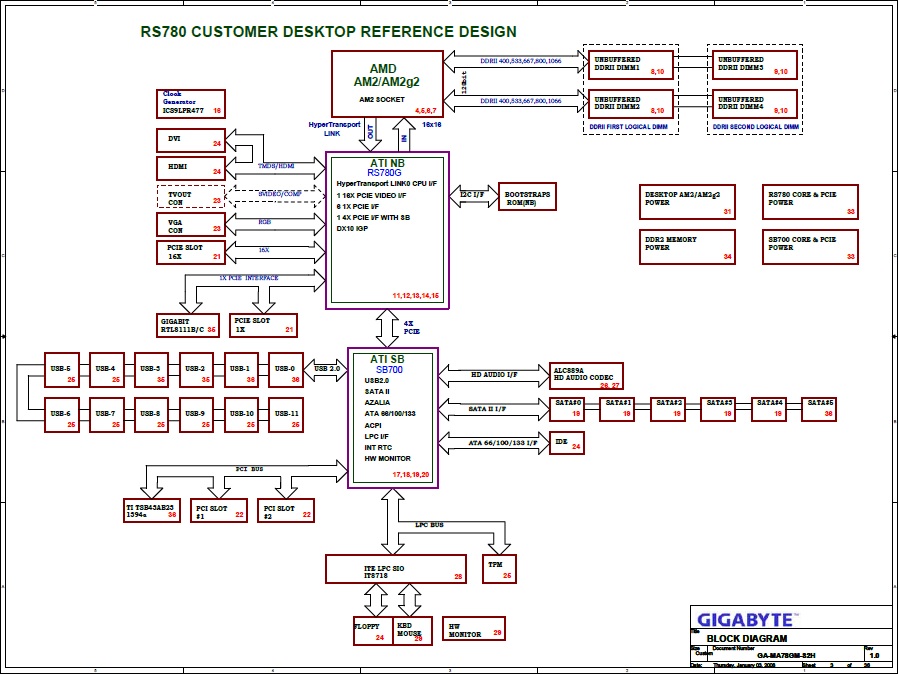Click the I2C I/F arrow label

[472, 195]
